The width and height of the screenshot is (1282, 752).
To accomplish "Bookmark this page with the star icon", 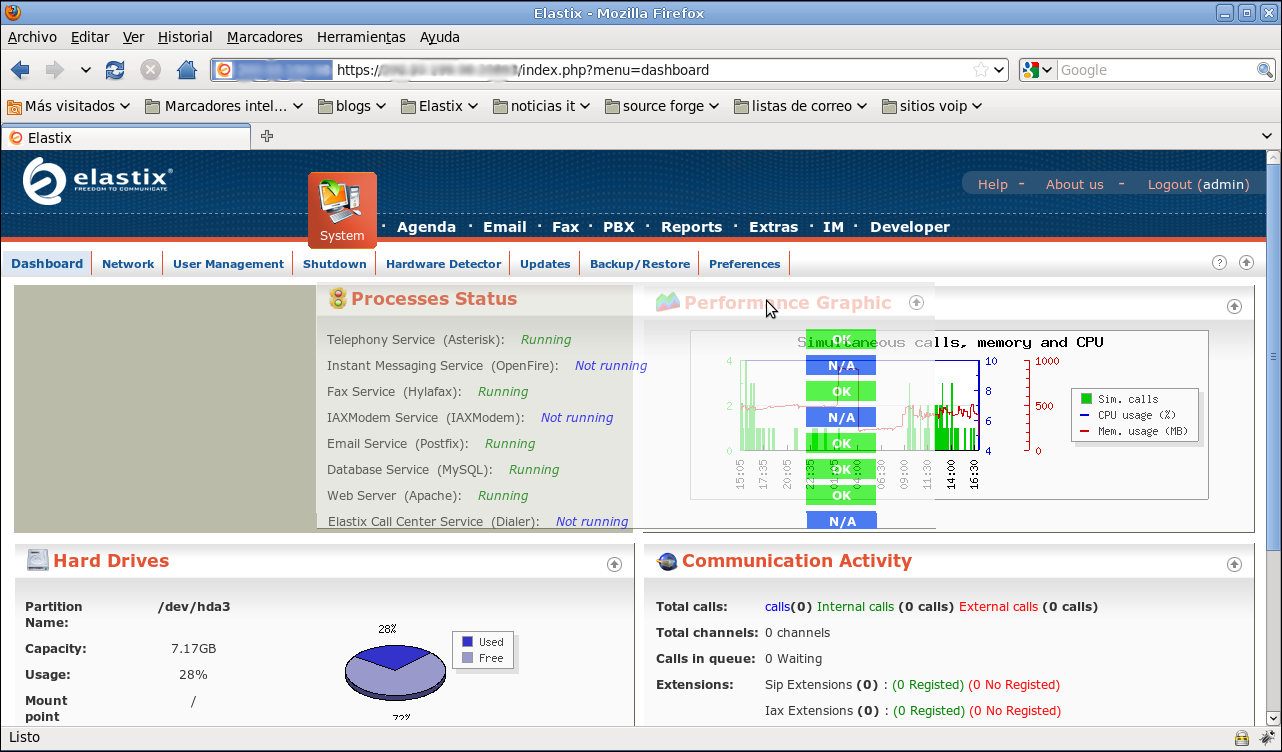I will click(981, 70).
